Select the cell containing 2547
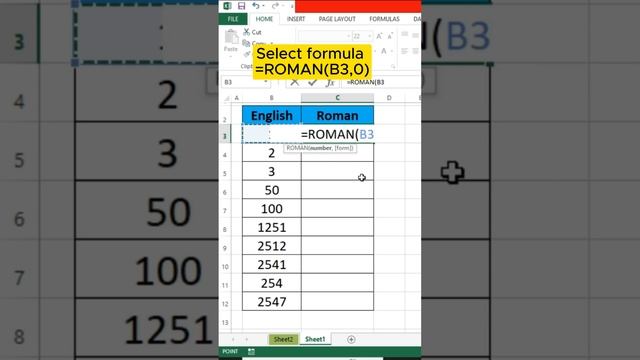This screenshot has height=360, width=640. (x=271, y=302)
